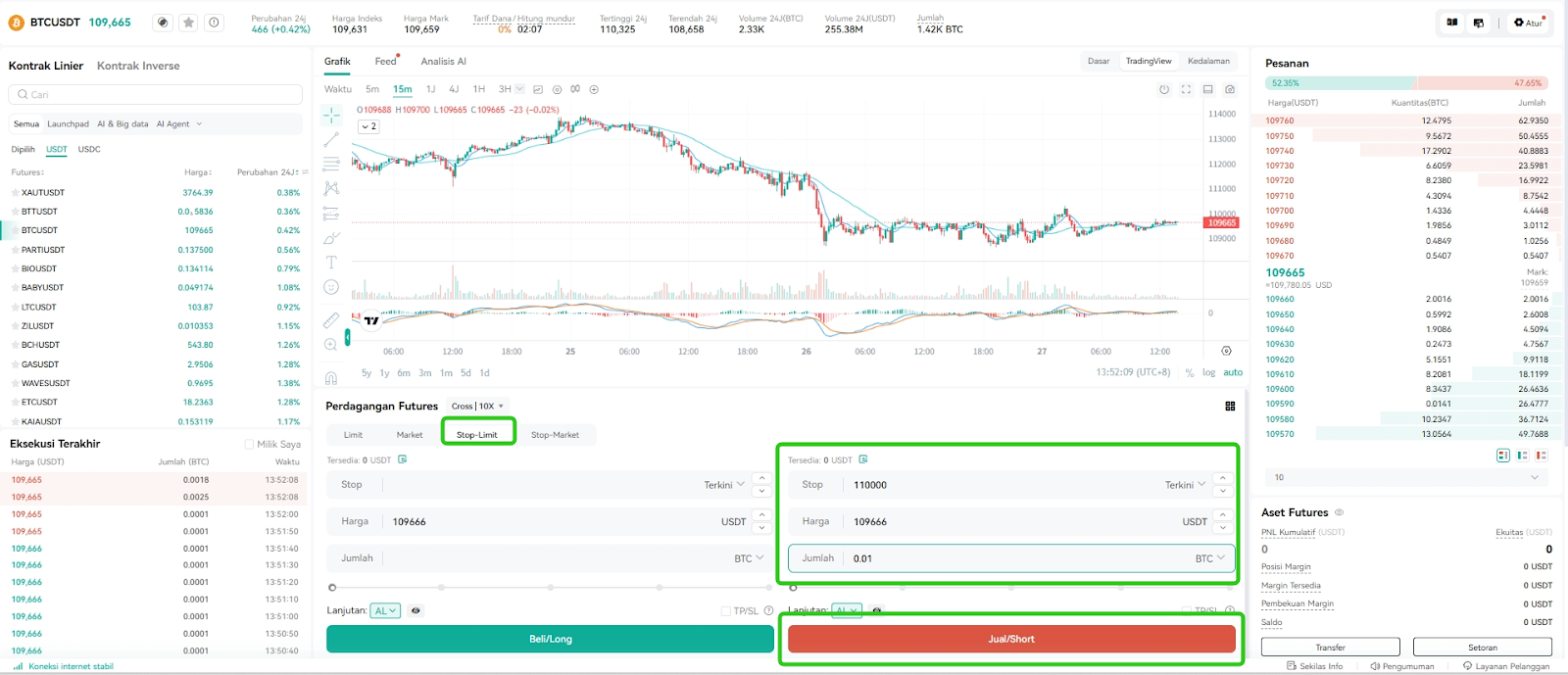Open the Atur settings gear

1527,23
